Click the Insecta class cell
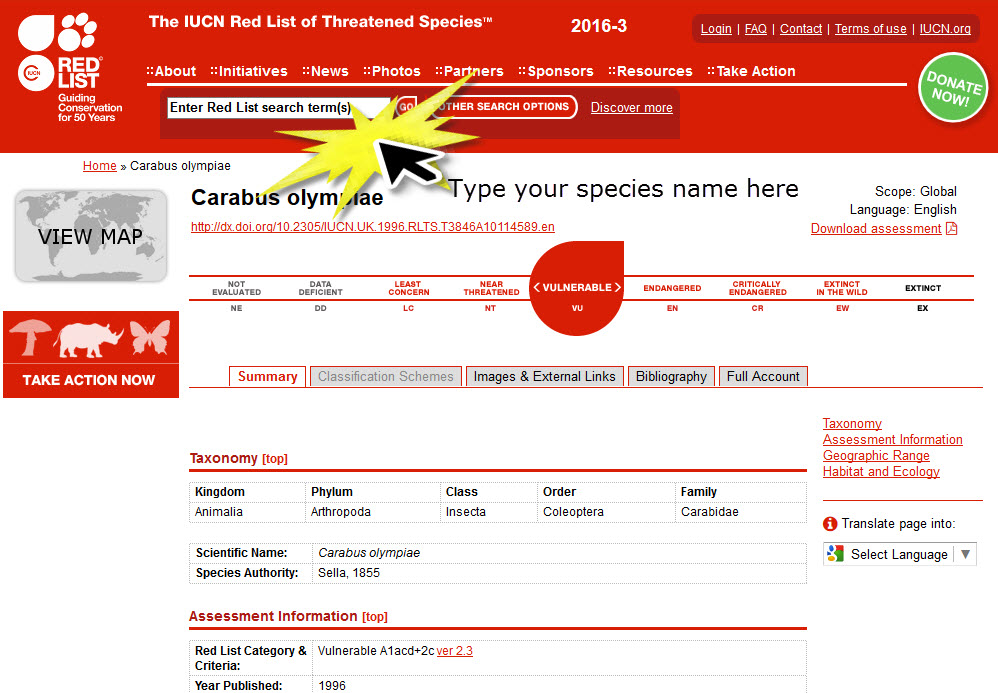The width and height of the screenshot is (998, 693). tap(489, 512)
